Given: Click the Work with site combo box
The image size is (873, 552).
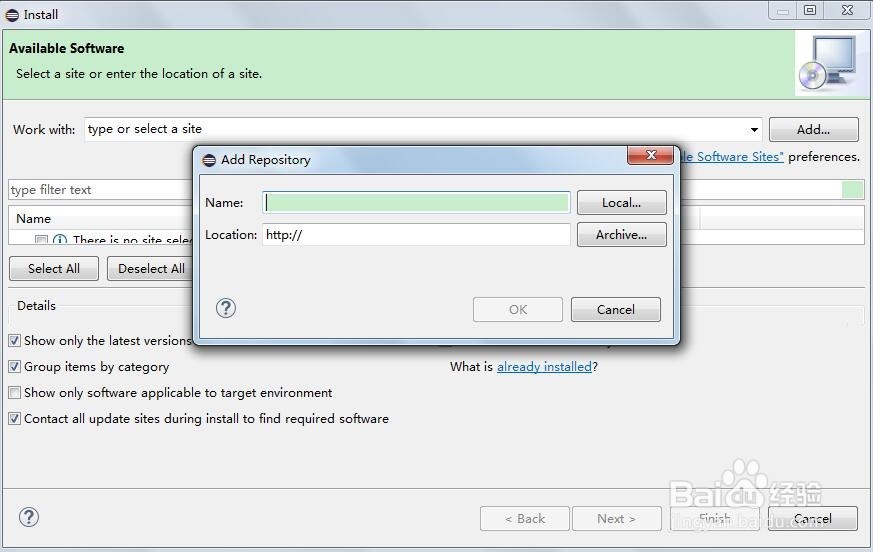Looking at the screenshot, I should click(423, 129).
